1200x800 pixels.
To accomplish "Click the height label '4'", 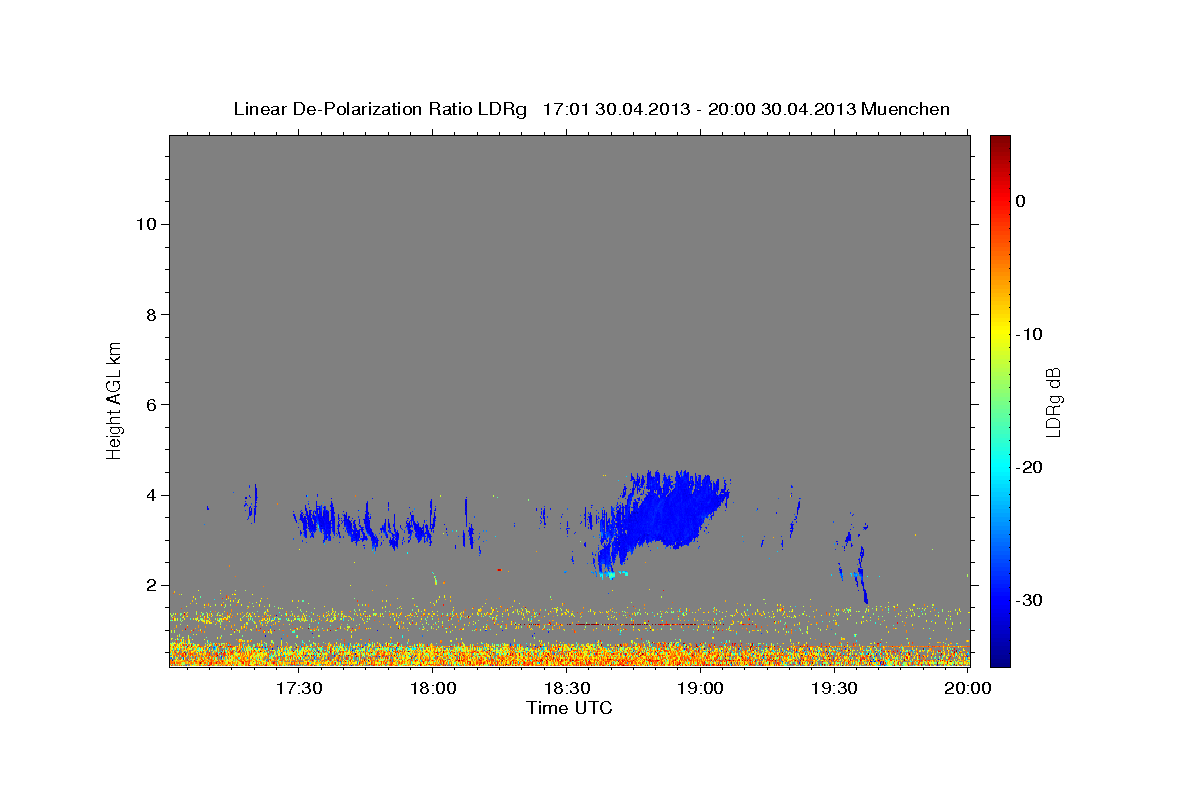I will point(149,495).
